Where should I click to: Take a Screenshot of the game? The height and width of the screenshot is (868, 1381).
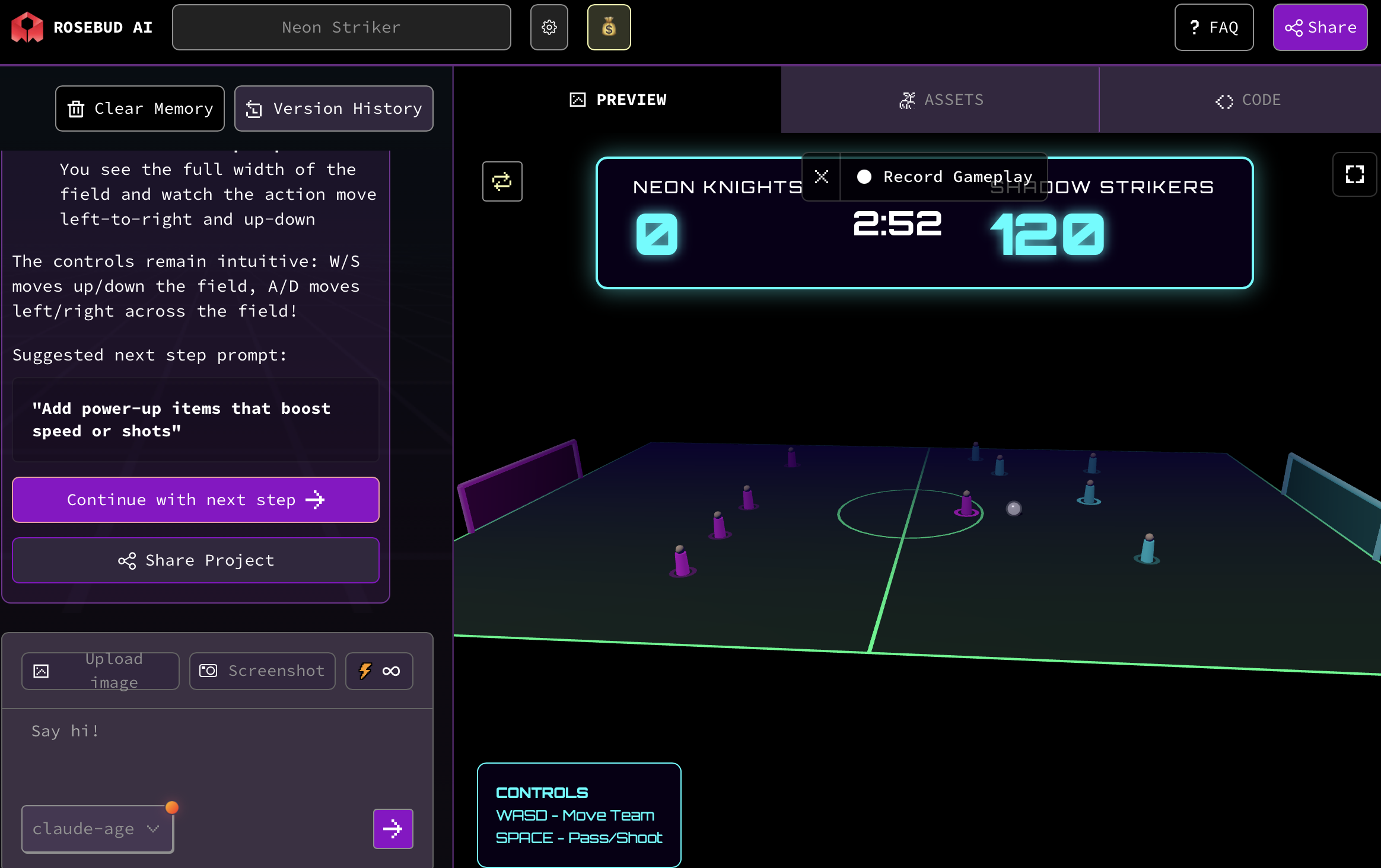click(262, 671)
